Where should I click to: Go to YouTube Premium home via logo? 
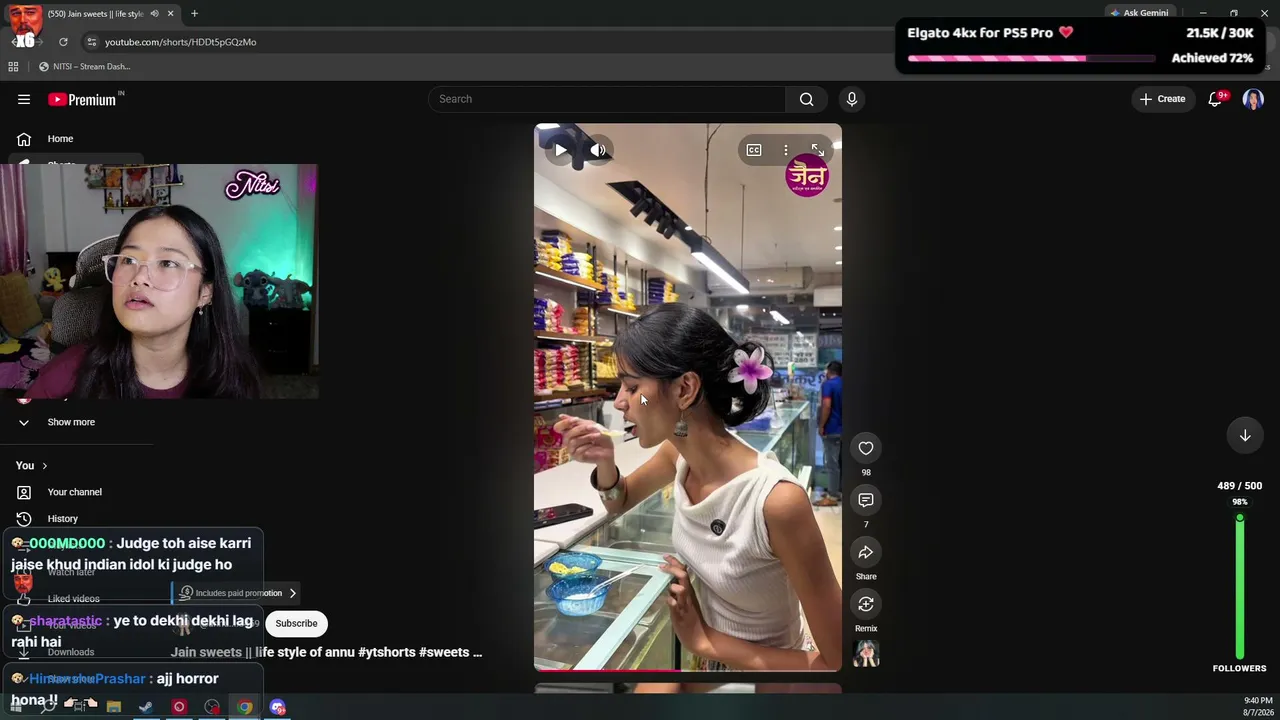point(82,99)
